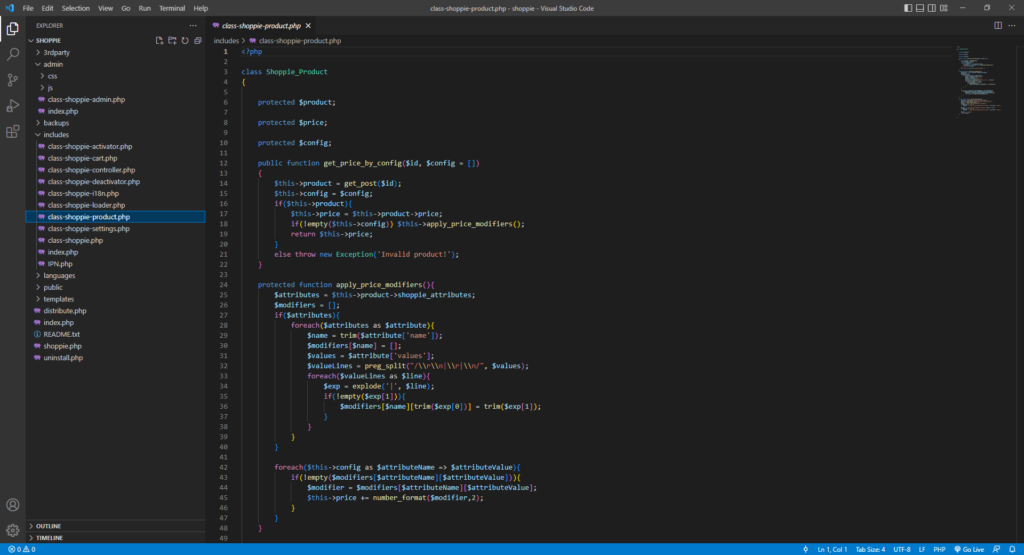Collapse the admin folder
The width and height of the screenshot is (1024, 555).
(x=53, y=64)
